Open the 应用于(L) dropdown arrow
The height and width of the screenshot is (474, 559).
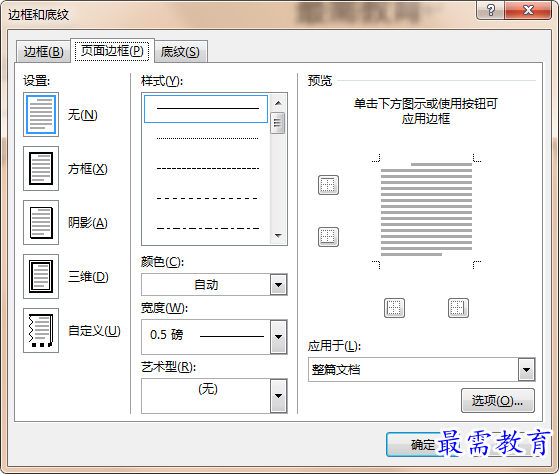pos(527,370)
